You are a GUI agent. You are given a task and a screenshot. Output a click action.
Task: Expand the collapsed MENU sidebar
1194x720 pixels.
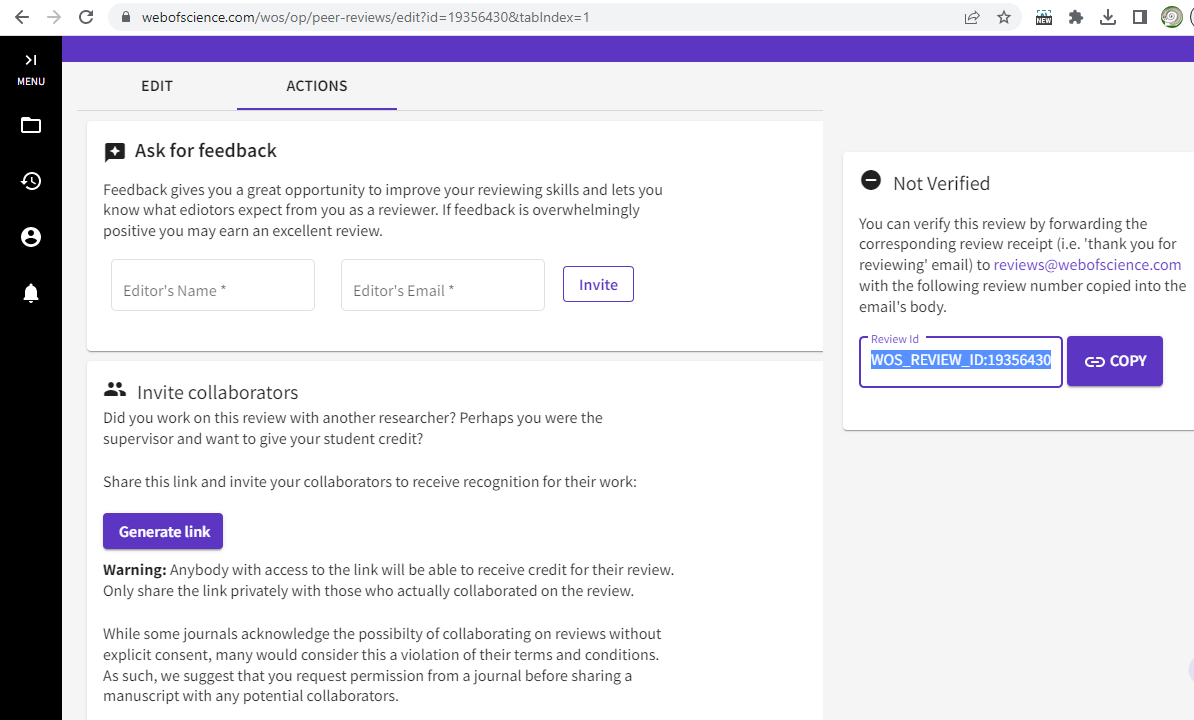tap(30, 65)
